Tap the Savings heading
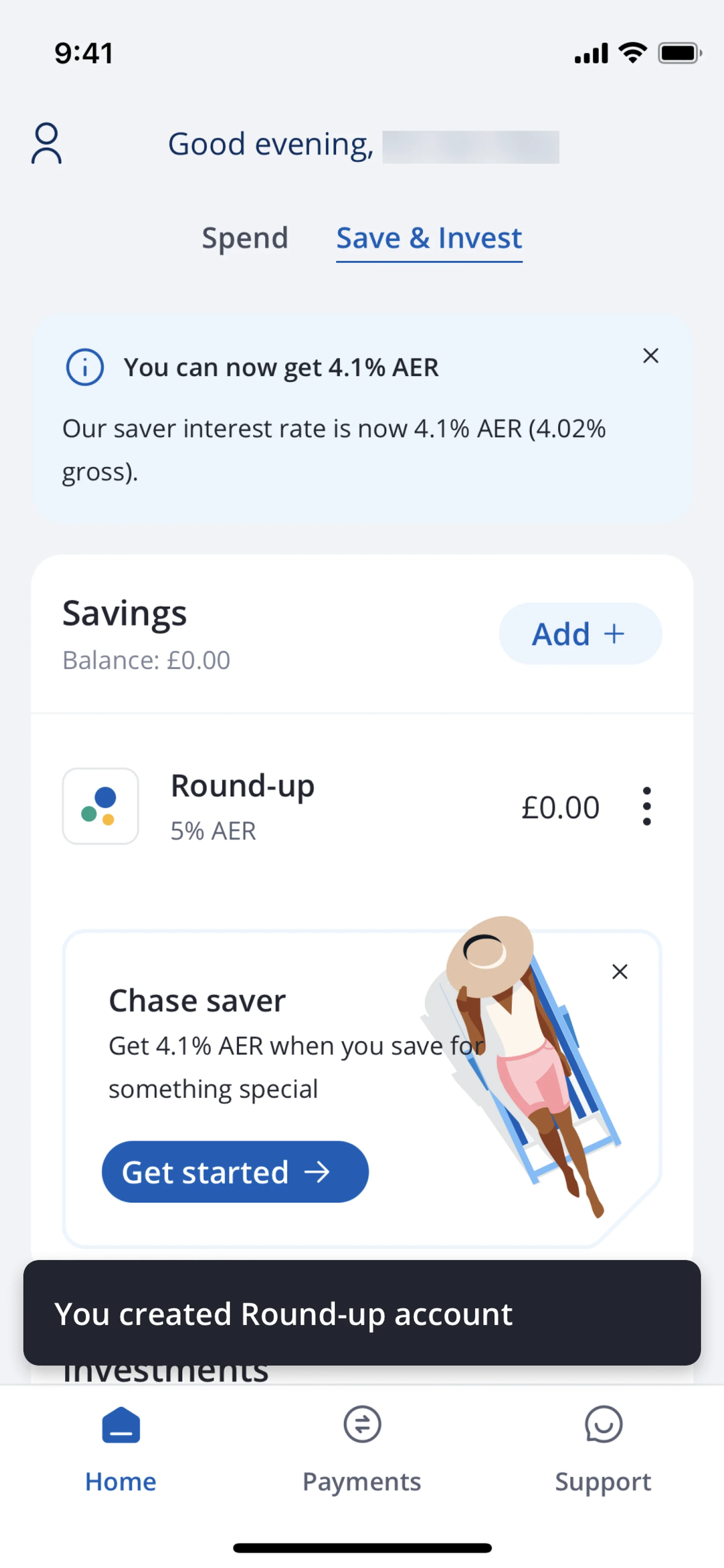Screen dimensions: 724x1568 click(x=125, y=613)
